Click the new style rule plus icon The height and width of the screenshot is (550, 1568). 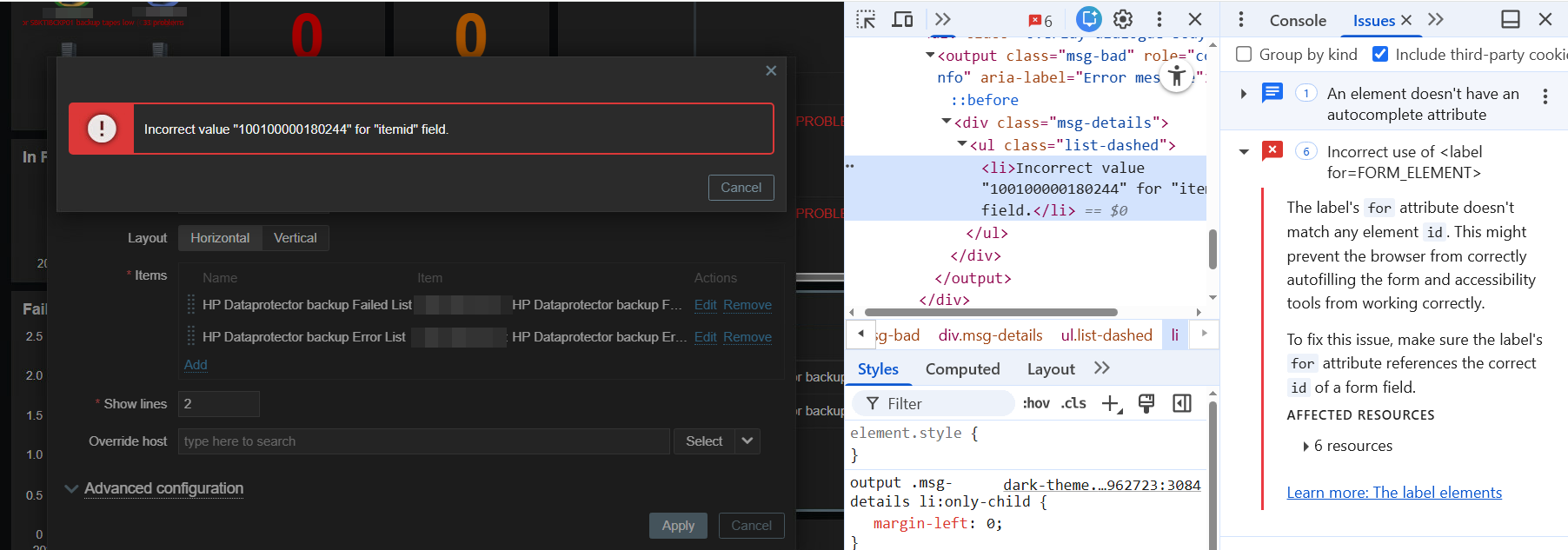pos(1111,403)
